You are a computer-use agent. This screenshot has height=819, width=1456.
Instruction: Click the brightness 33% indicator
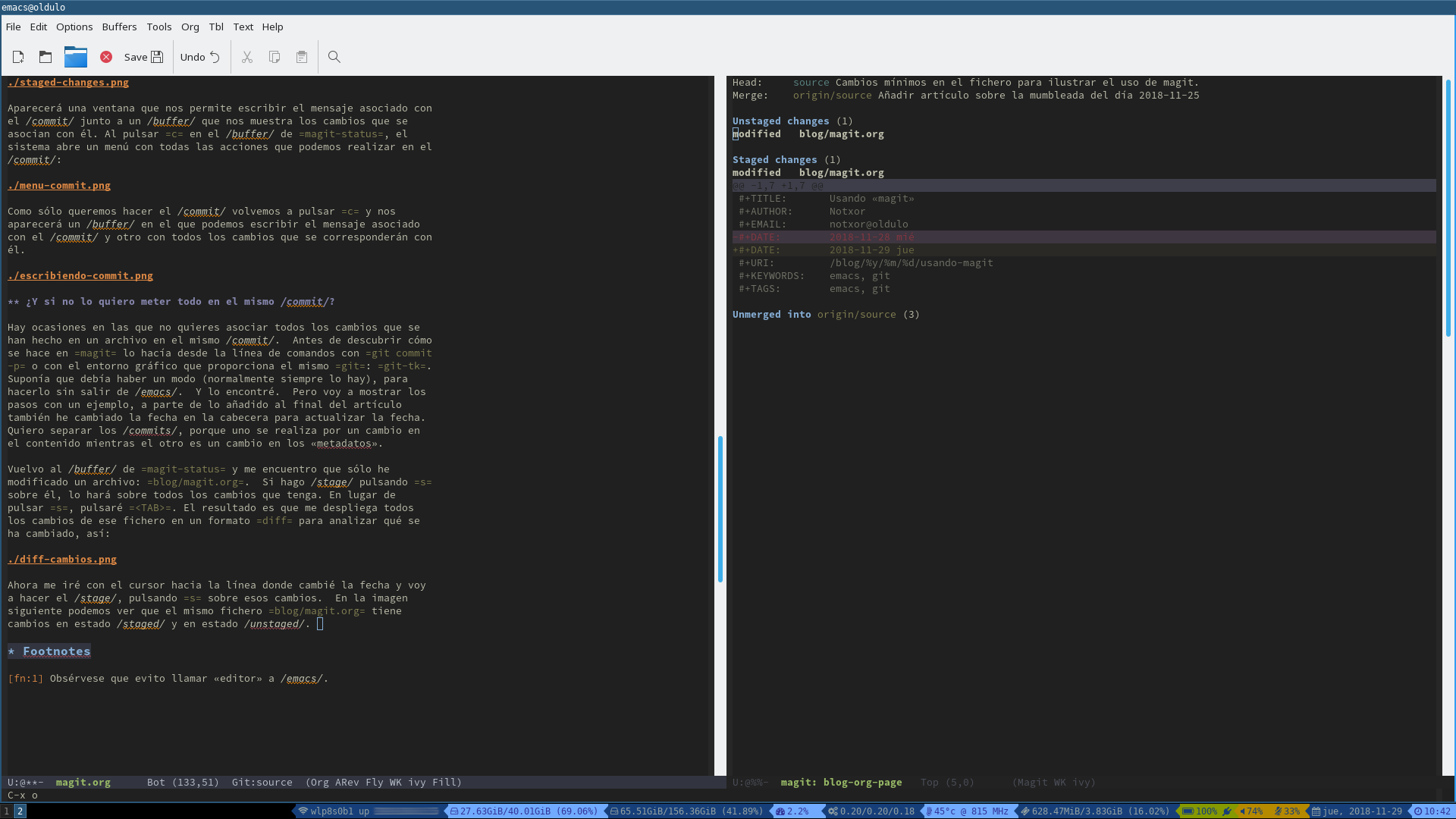pyautogui.click(x=1287, y=811)
